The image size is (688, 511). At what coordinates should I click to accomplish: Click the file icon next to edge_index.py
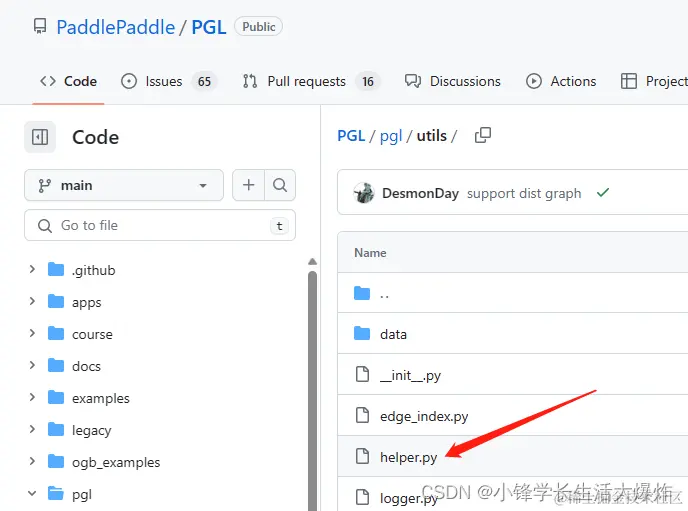[362, 415]
